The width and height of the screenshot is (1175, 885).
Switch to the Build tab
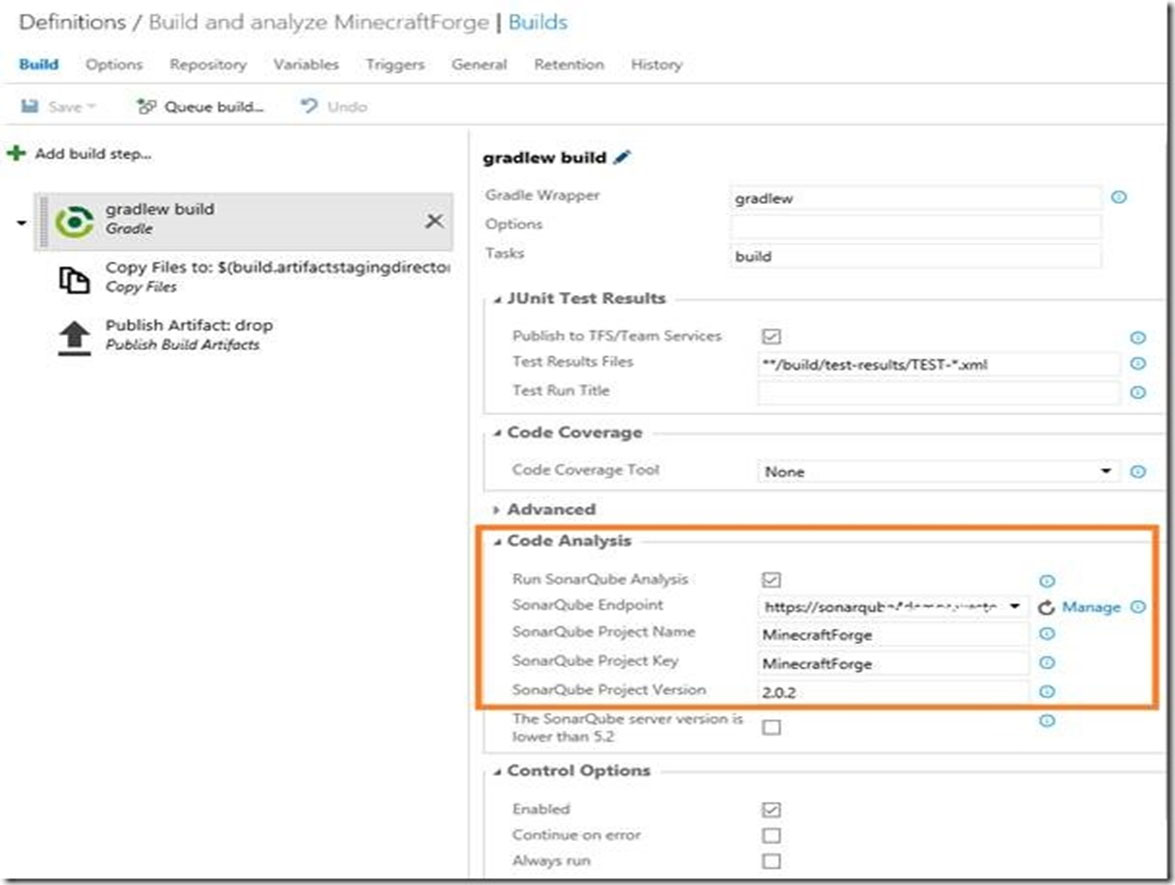pyautogui.click(x=39, y=64)
